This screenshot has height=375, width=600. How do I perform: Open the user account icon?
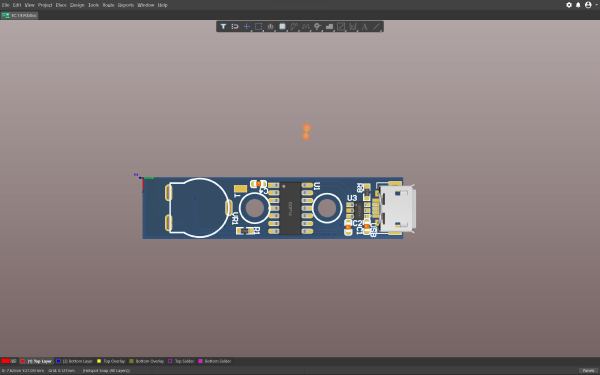point(588,5)
